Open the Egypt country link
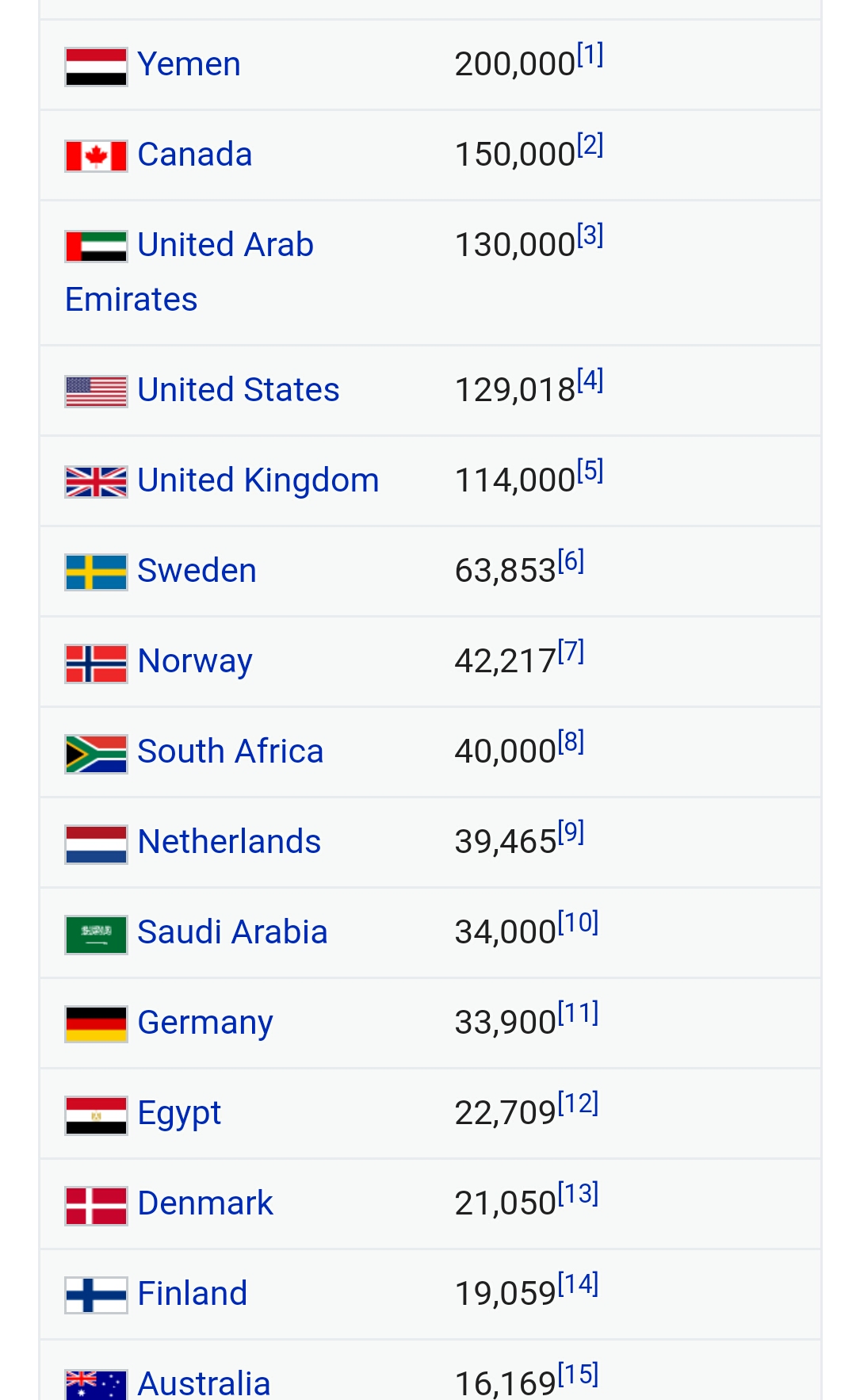This screenshot has height=1400, width=856. (x=179, y=1113)
